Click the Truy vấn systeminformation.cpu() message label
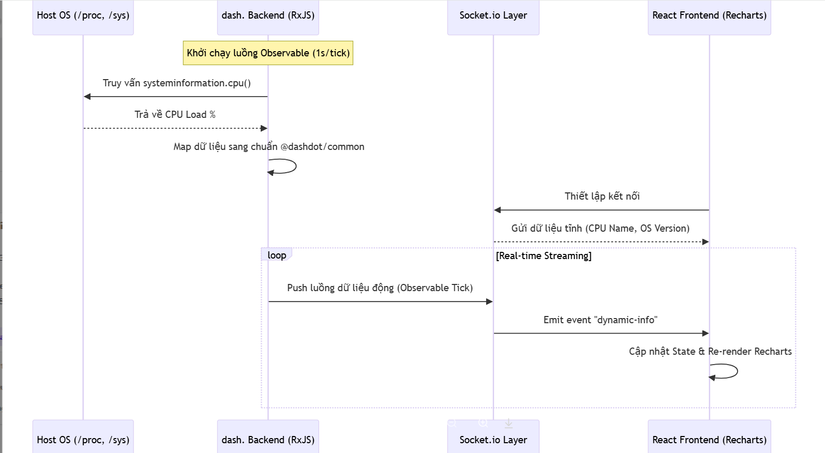Image resolution: width=825 pixels, height=453 pixels. [176, 83]
